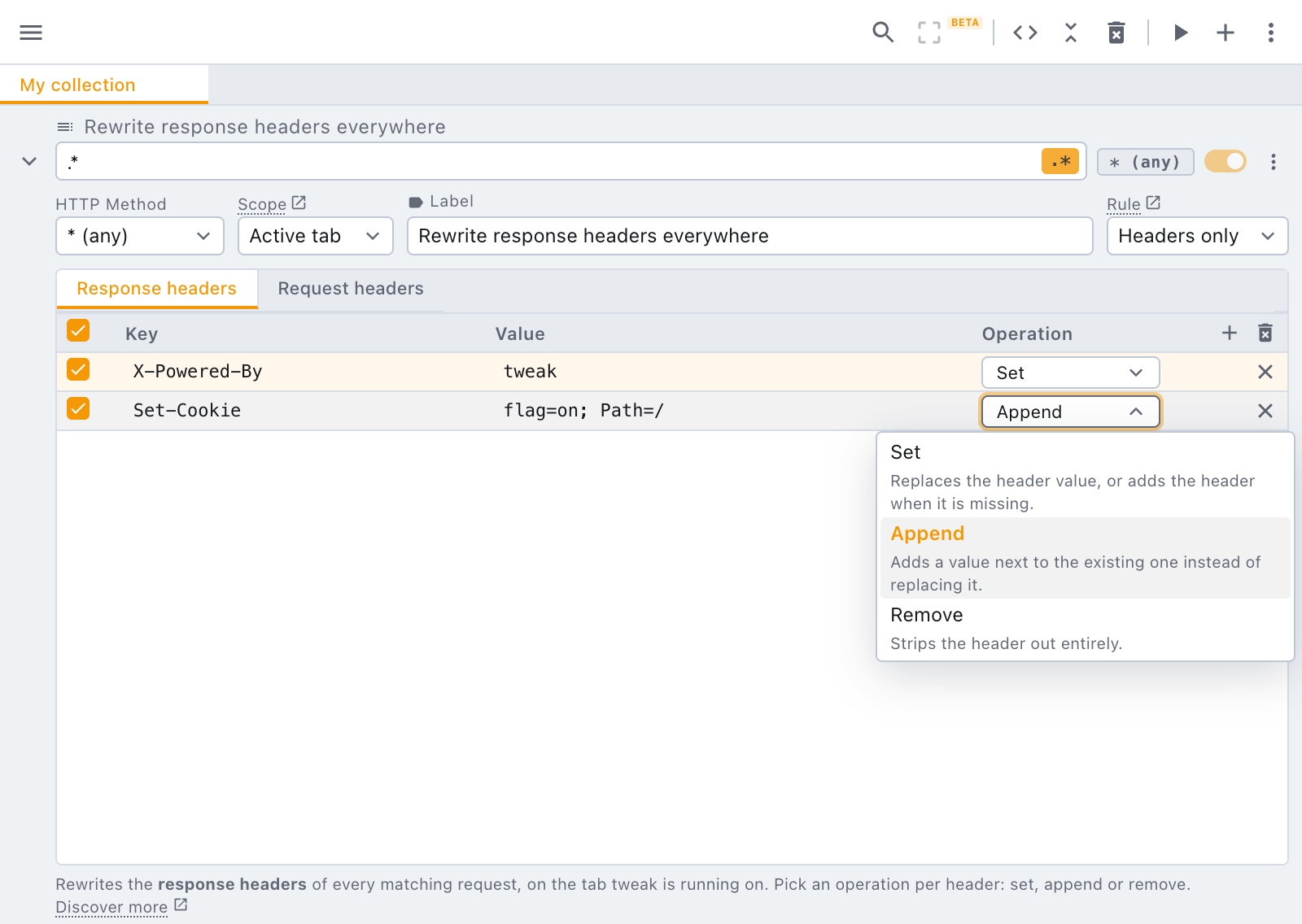
Task: Collapse the rule using the left chevron
Action: point(29,161)
